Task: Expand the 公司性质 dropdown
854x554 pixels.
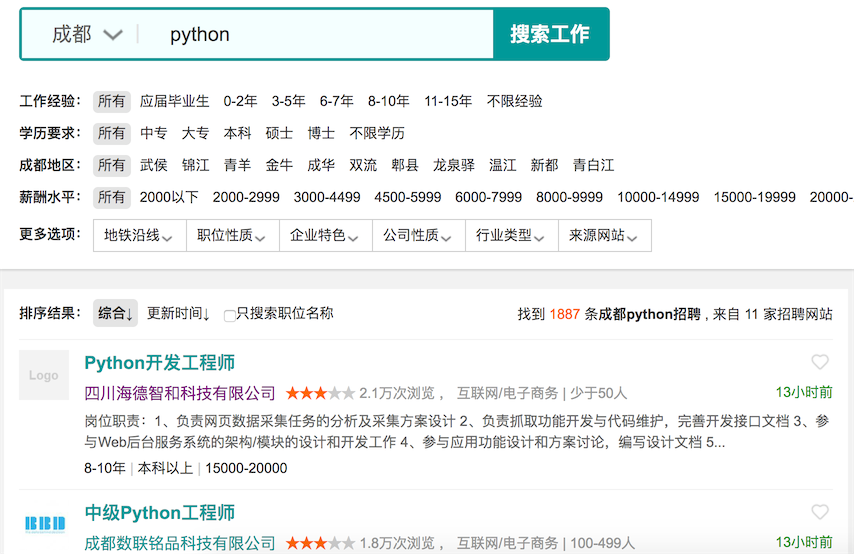Action: [x=418, y=236]
